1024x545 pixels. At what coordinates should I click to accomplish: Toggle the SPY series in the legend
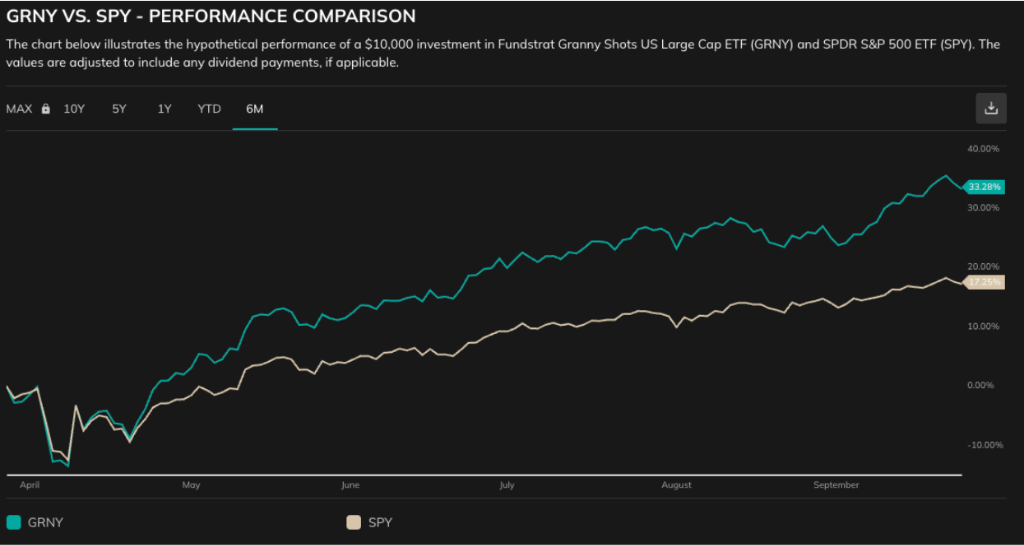tap(370, 522)
